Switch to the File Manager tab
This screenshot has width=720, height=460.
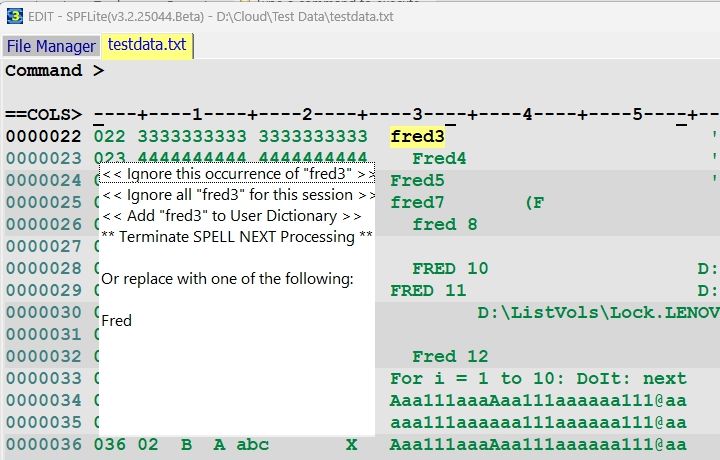click(51, 46)
